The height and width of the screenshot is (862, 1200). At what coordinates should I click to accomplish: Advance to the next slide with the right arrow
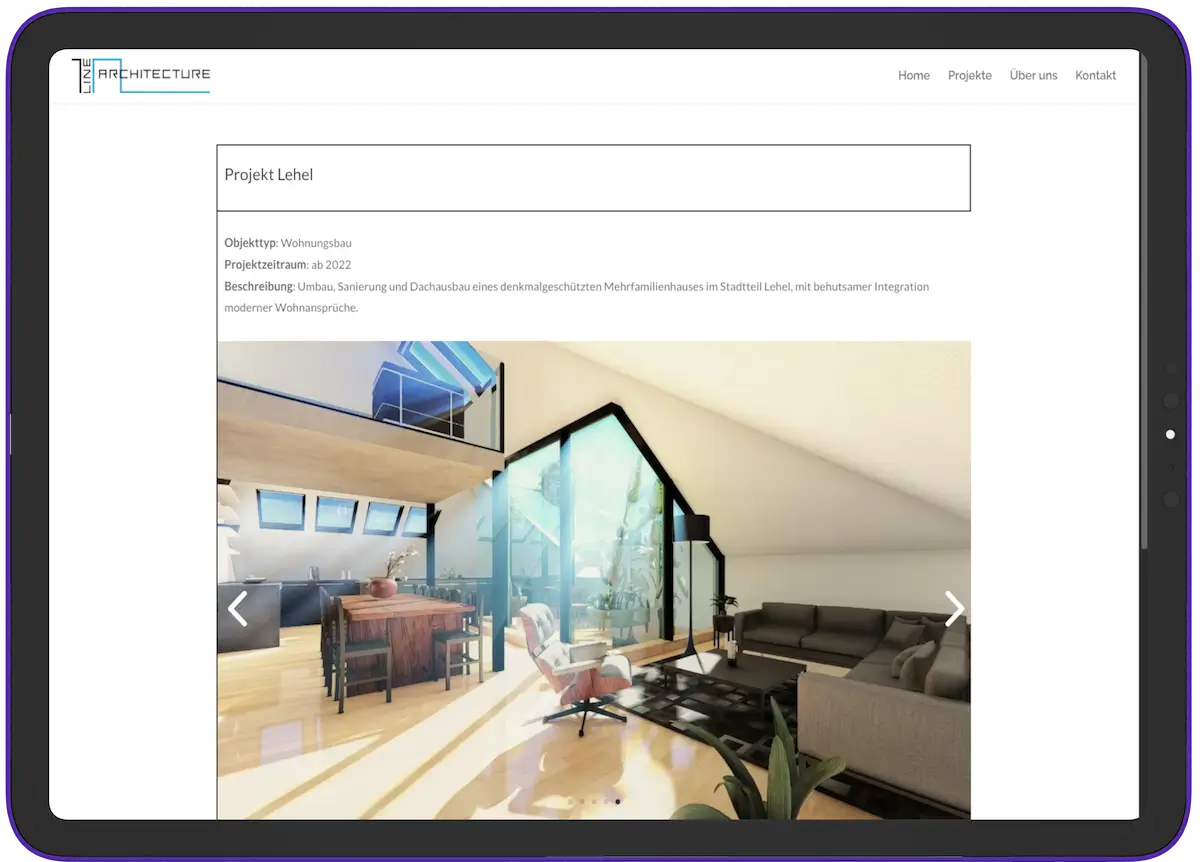pos(955,608)
